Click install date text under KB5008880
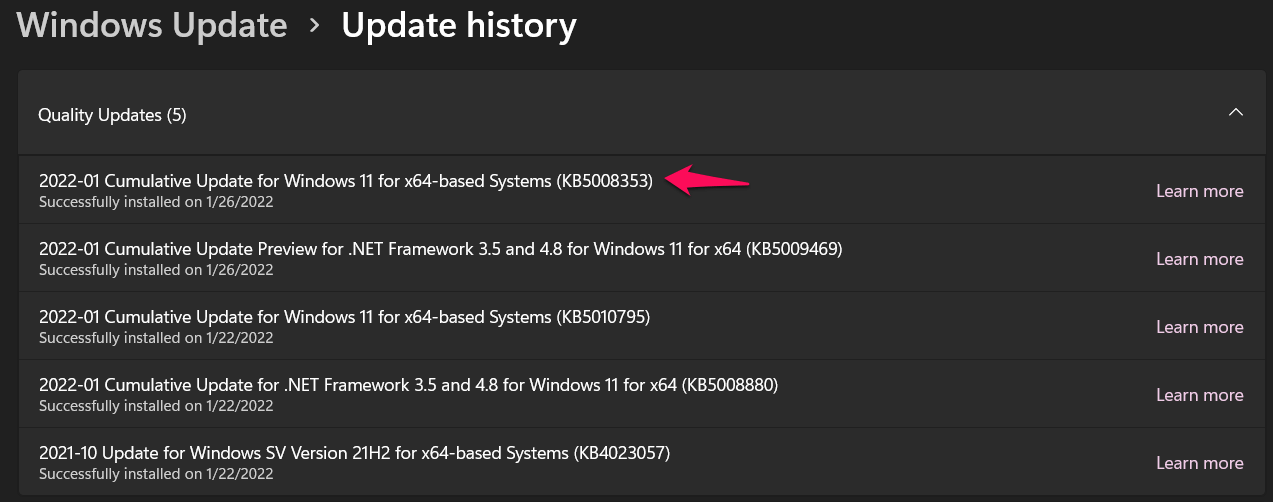 (156, 406)
